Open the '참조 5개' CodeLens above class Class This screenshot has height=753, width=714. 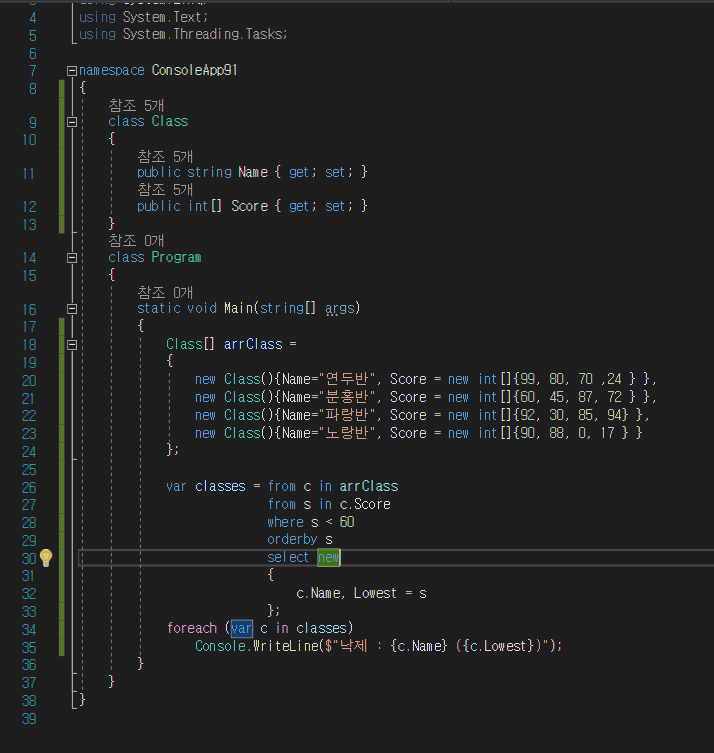[136, 105]
